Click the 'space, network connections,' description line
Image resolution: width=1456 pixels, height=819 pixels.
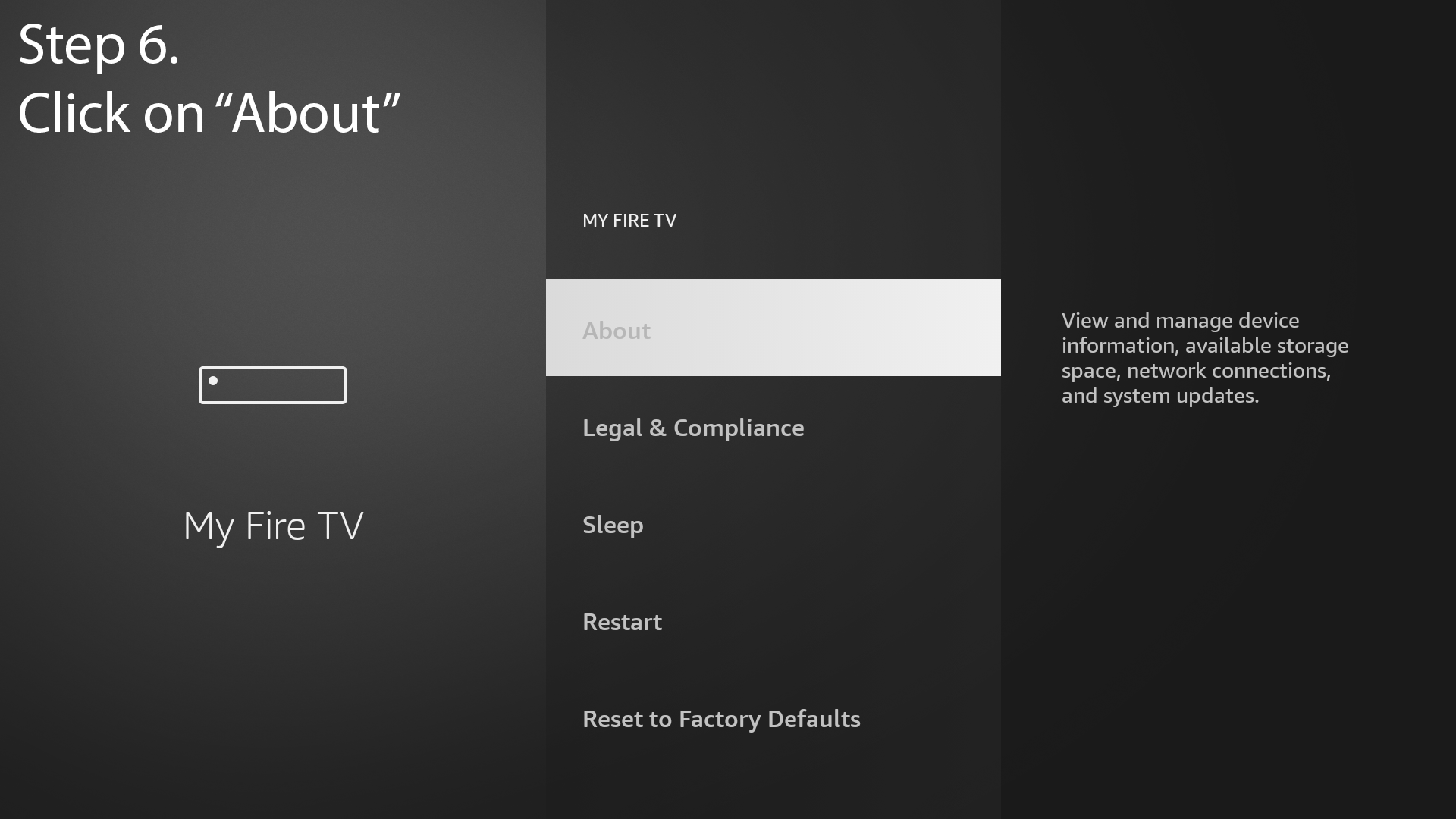point(1196,371)
